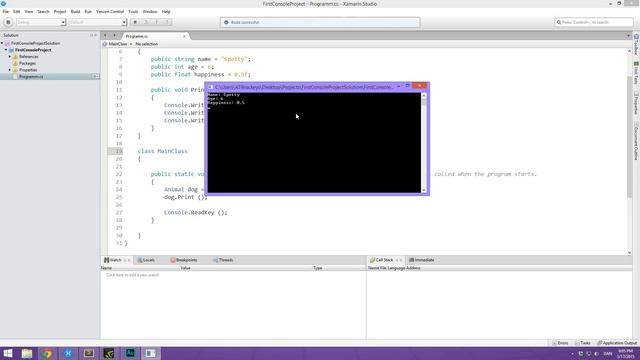Open the File menu
The width and height of the screenshot is (640, 360).
pos(6,11)
